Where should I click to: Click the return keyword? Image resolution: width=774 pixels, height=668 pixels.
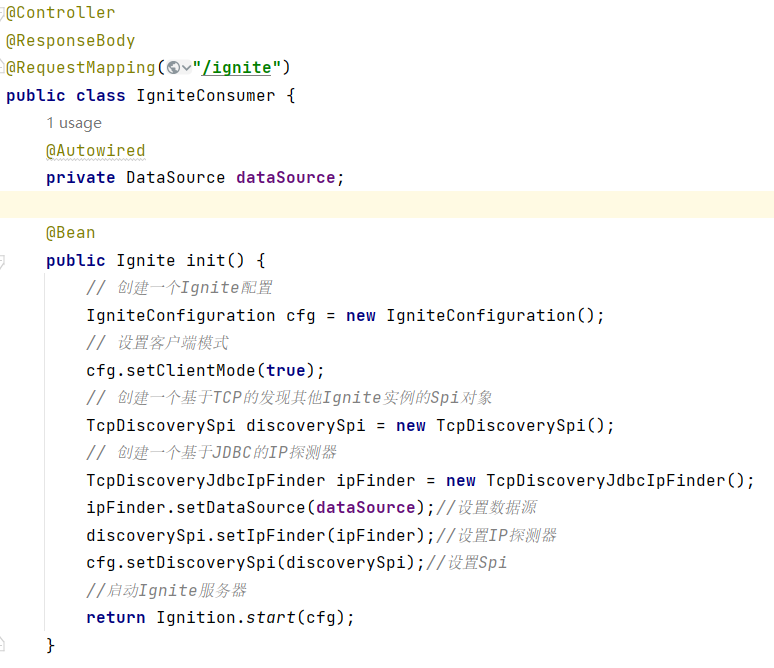click(116, 618)
